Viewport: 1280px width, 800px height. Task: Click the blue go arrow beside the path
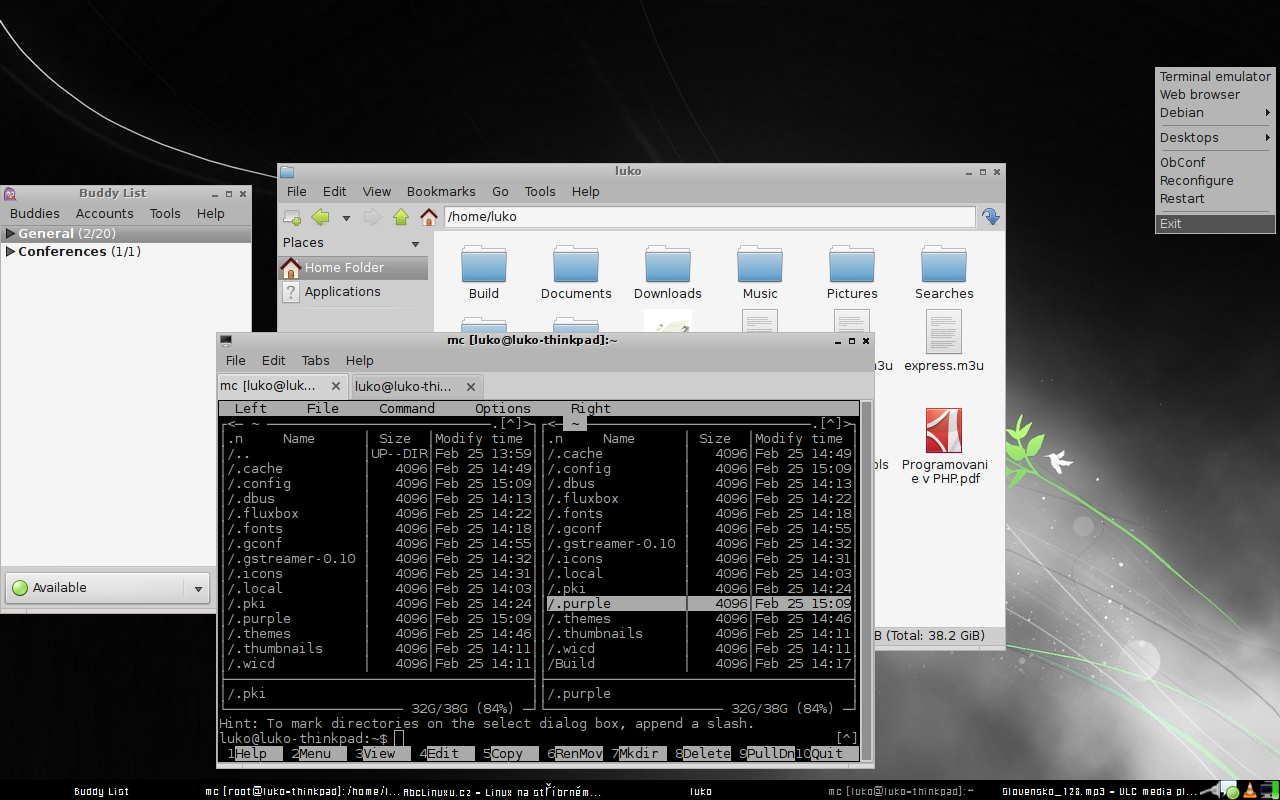990,217
